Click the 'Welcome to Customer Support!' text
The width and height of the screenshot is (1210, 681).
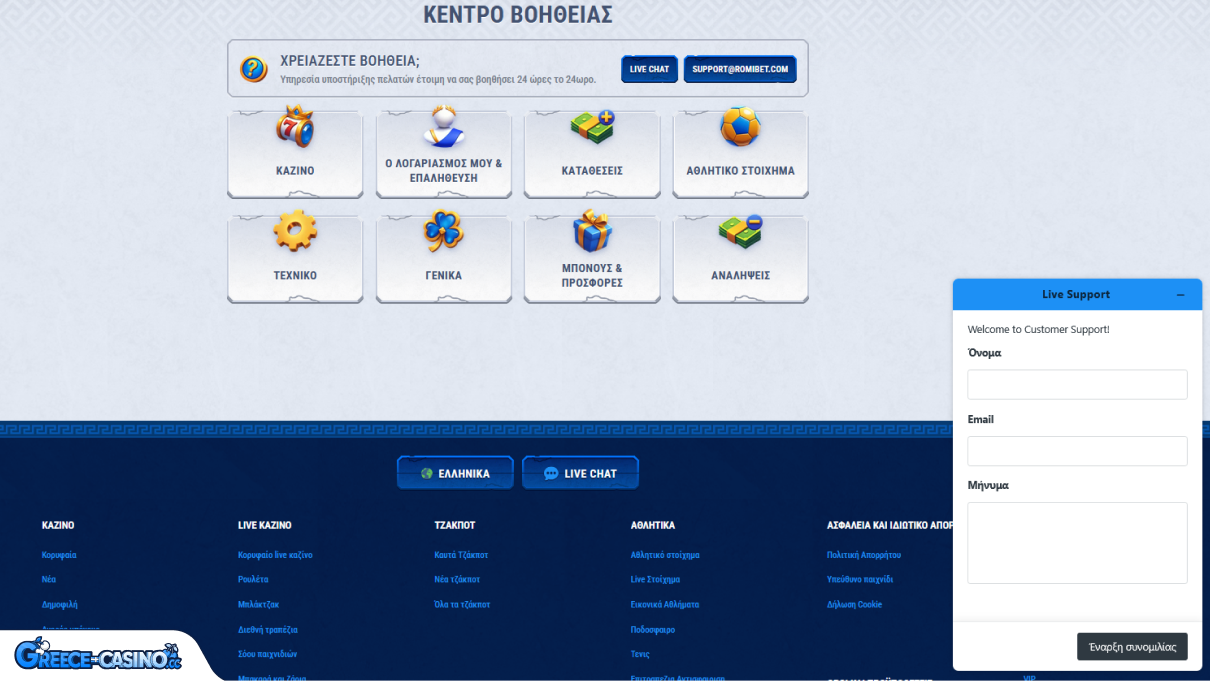1038,330
